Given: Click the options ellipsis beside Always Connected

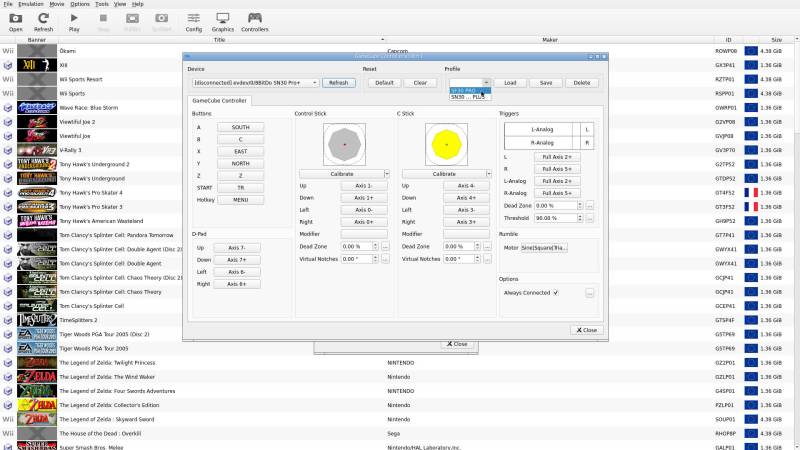Looking at the screenshot, I should 590,293.
